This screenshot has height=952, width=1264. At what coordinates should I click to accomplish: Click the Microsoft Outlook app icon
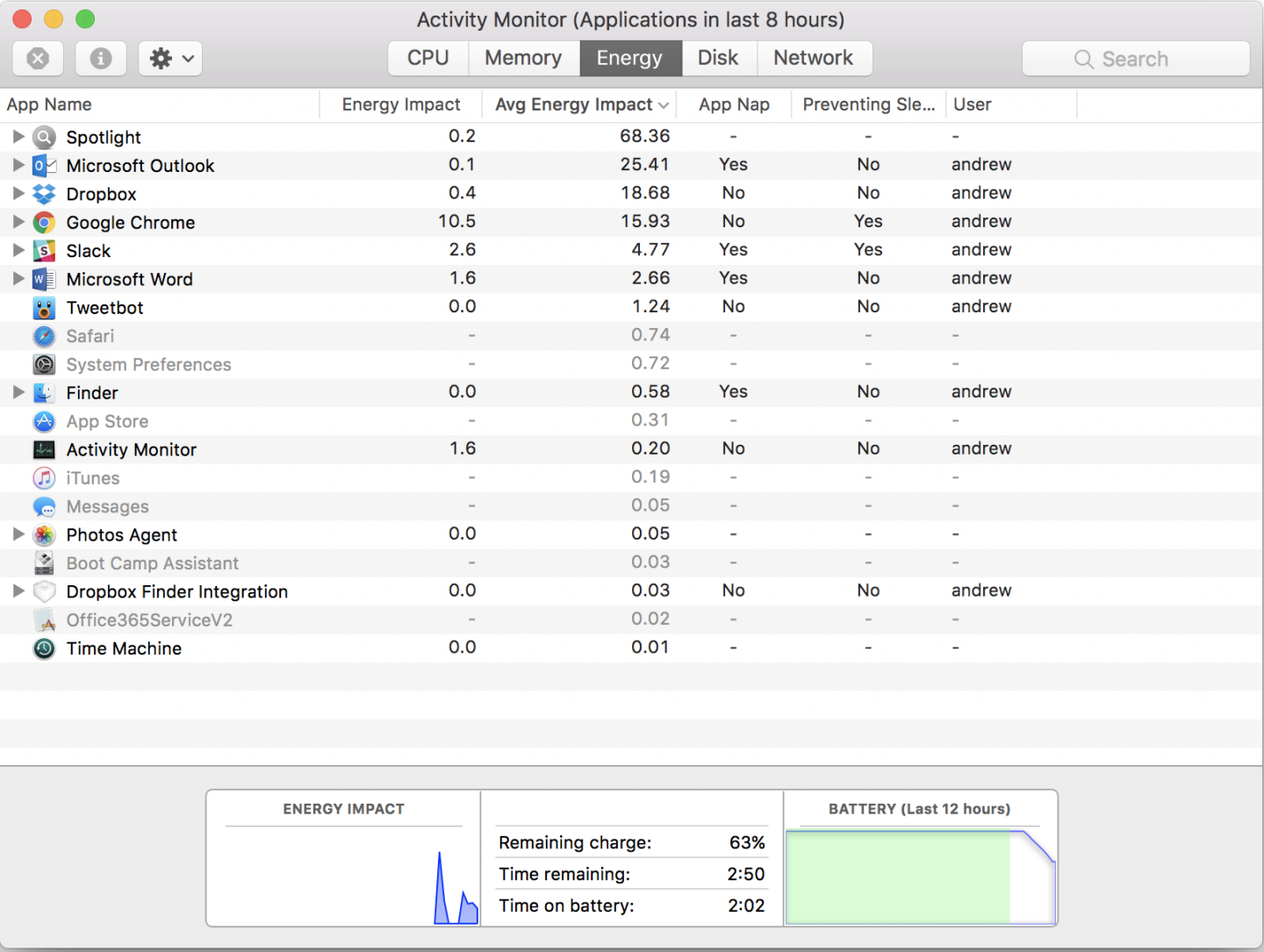[x=44, y=165]
